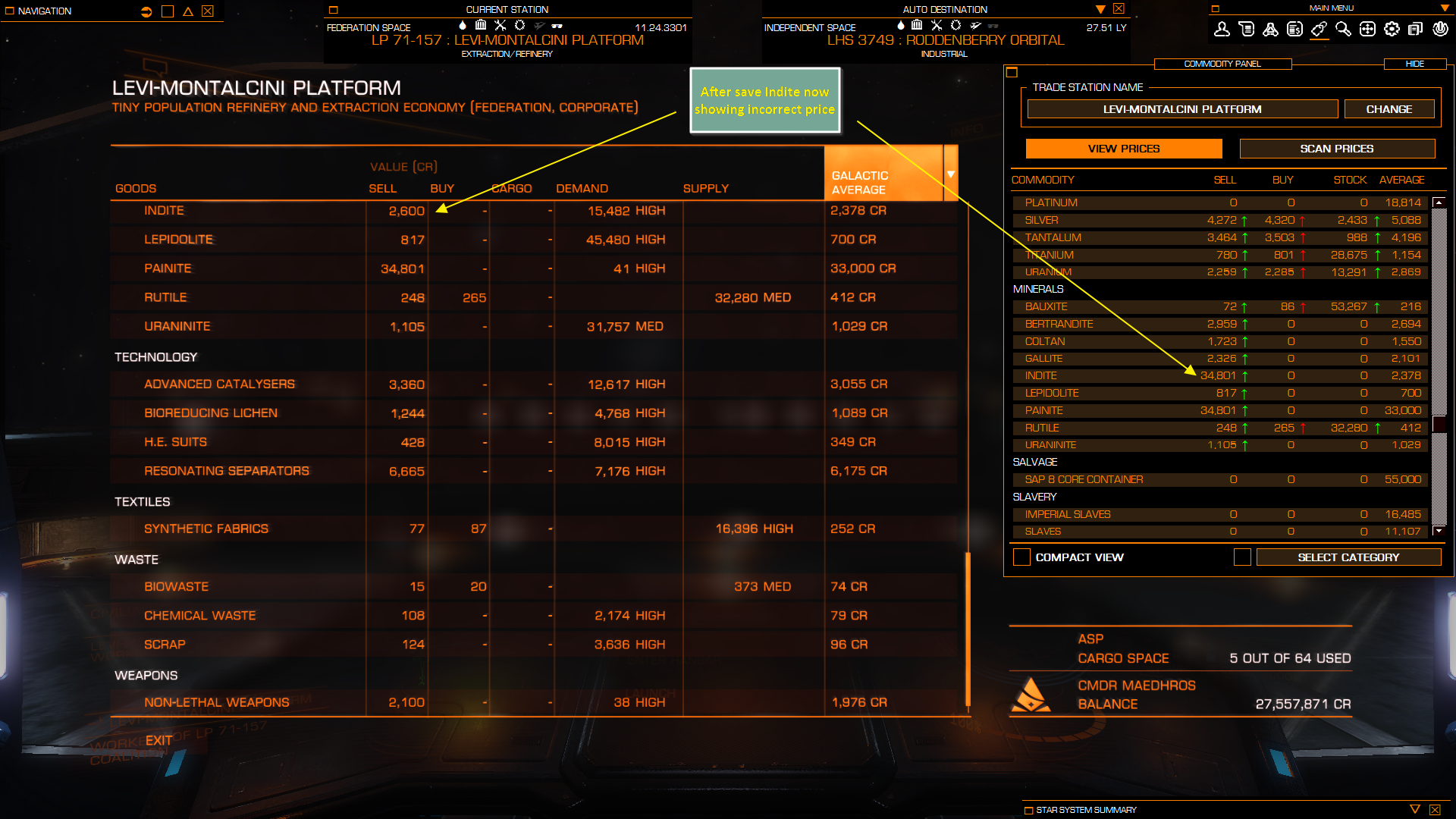This screenshot has width=1456, height=819.
Task: Click the Current Station outfitting ring icon
Action: (x=519, y=25)
